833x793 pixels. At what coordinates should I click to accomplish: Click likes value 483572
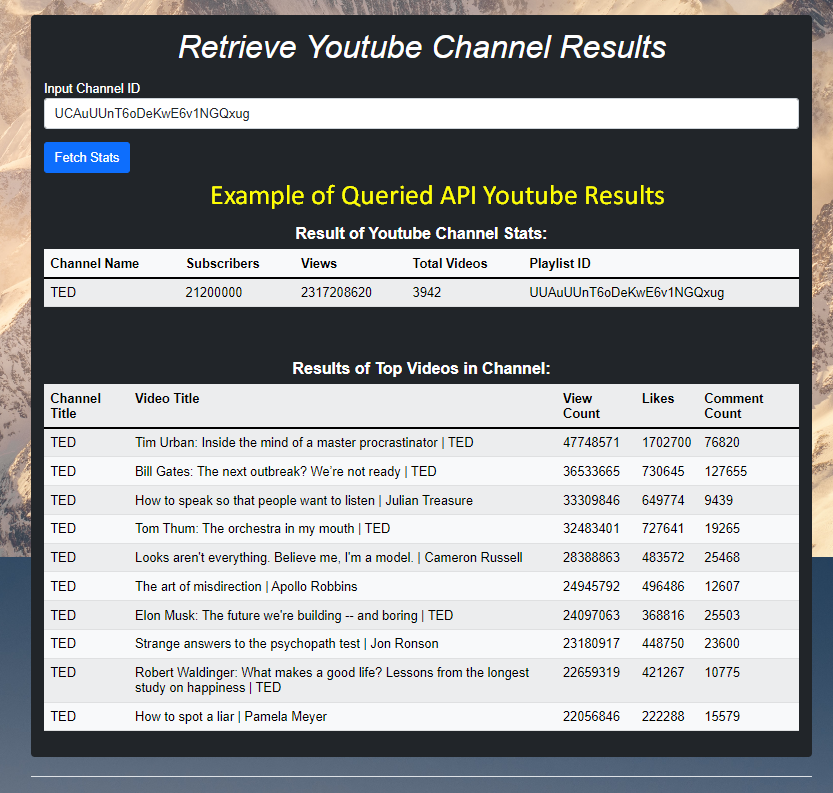(663, 557)
